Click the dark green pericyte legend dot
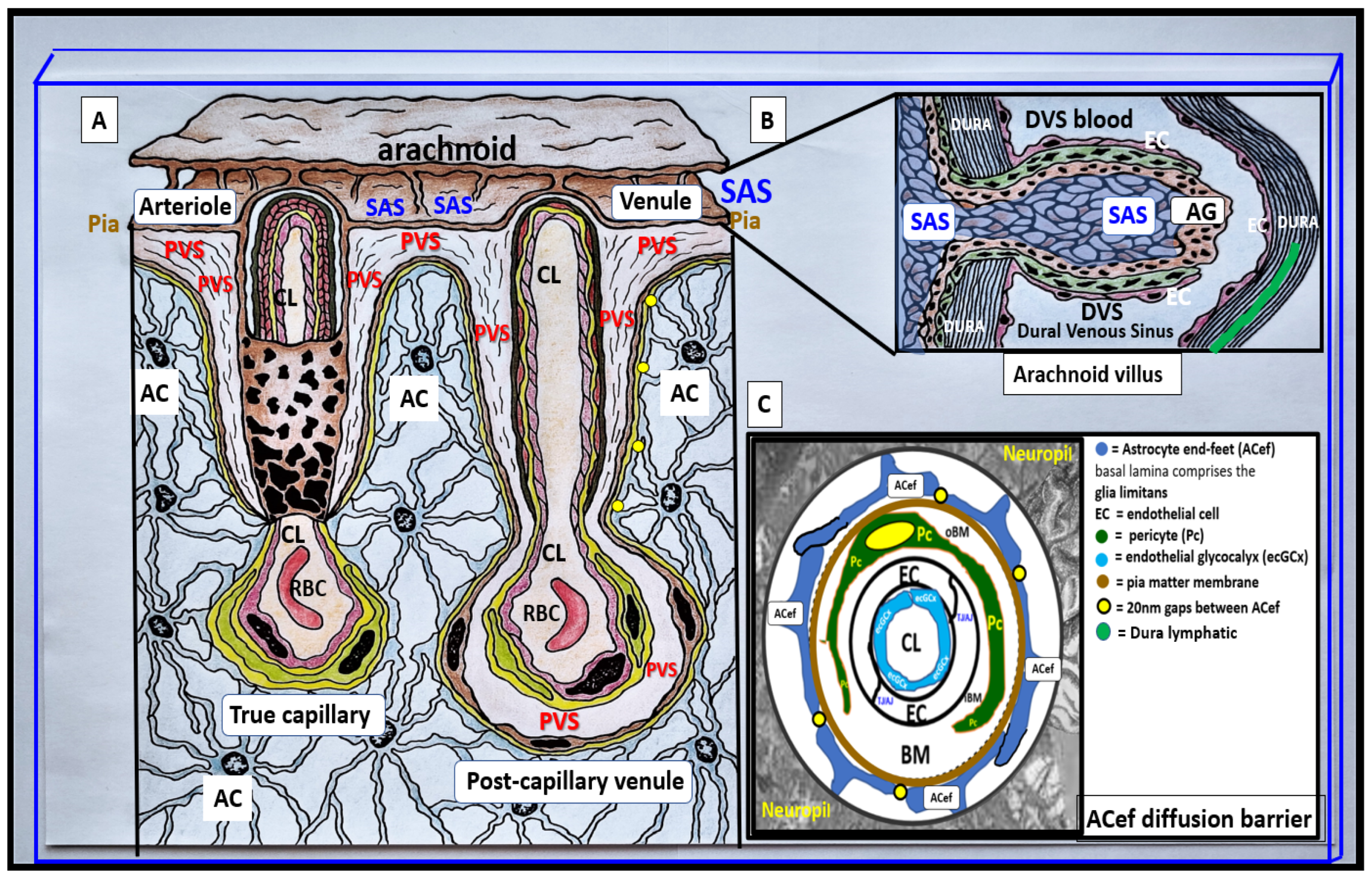The width and height of the screenshot is (1372, 878). pos(1102,536)
